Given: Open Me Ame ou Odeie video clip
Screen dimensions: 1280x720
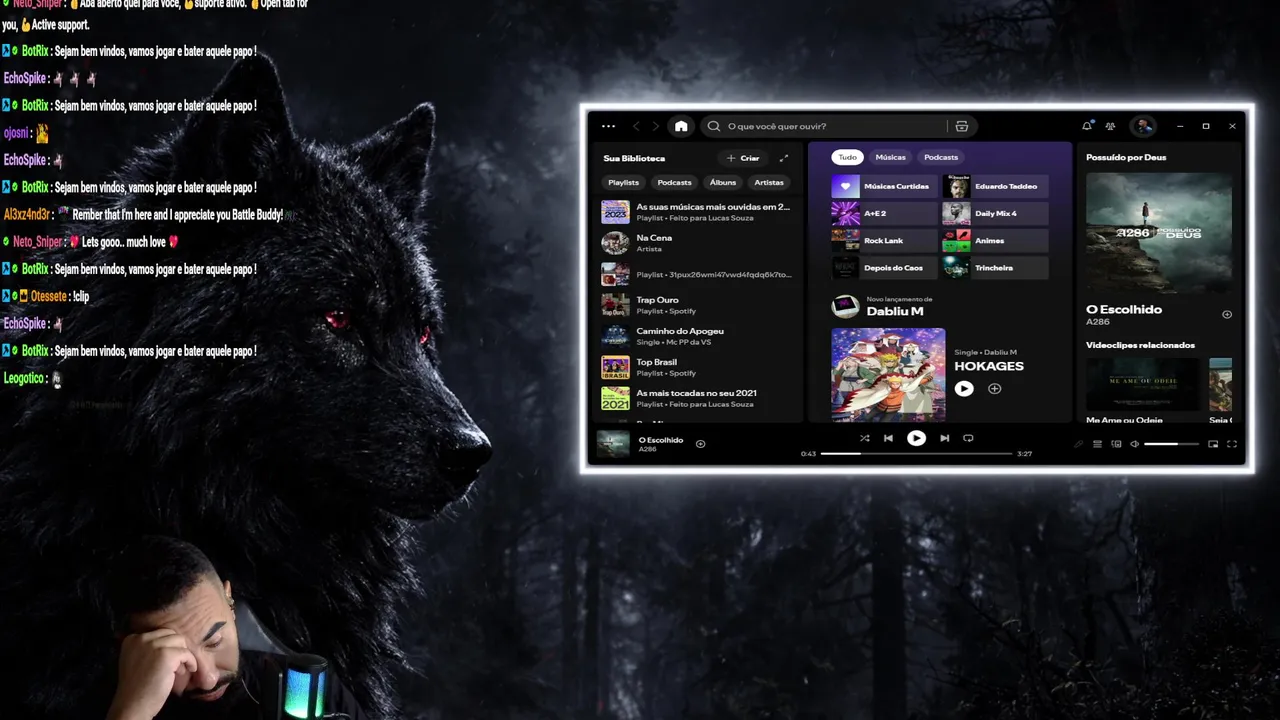Looking at the screenshot, I should [1142, 384].
